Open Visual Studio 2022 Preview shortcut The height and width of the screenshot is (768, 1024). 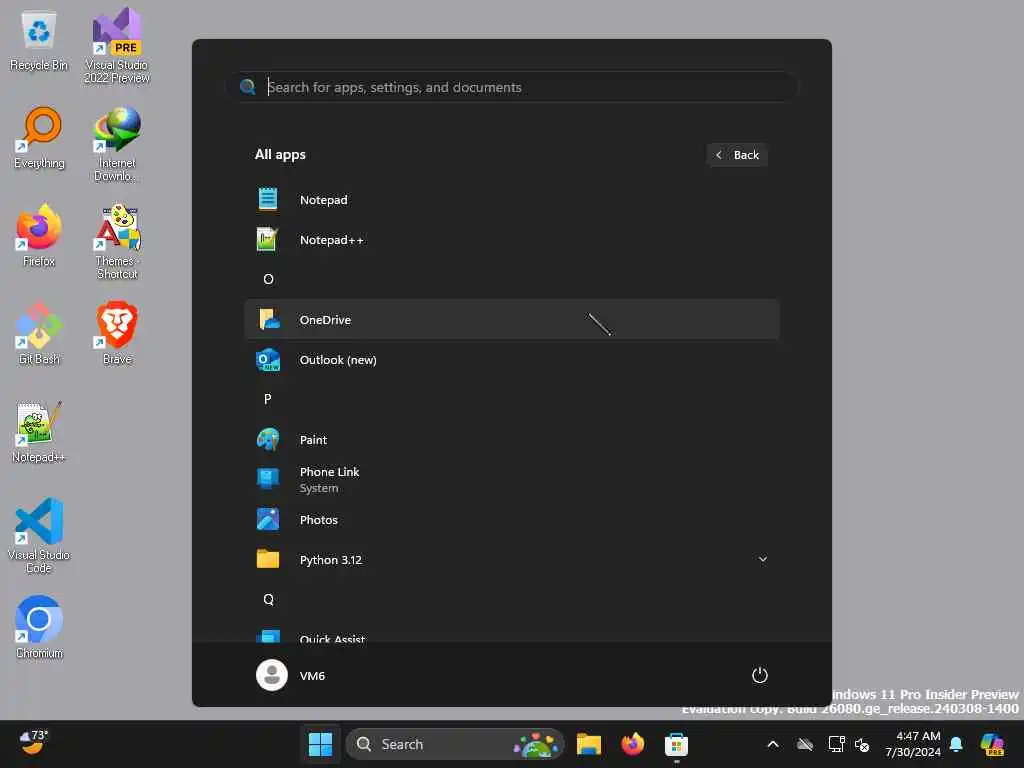(117, 44)
